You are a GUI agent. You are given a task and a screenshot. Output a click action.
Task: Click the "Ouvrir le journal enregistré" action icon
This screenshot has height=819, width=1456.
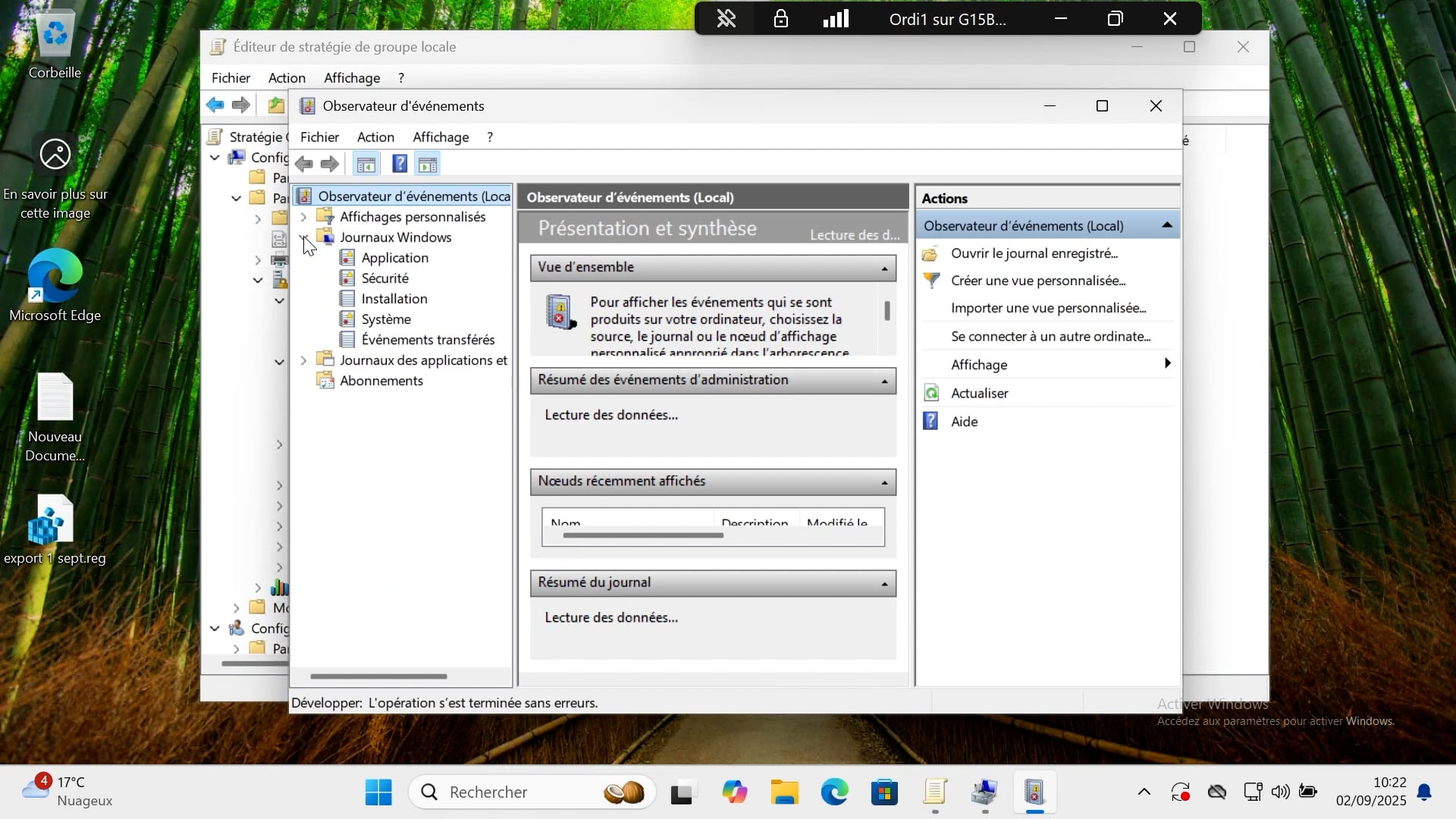point(930,253)
